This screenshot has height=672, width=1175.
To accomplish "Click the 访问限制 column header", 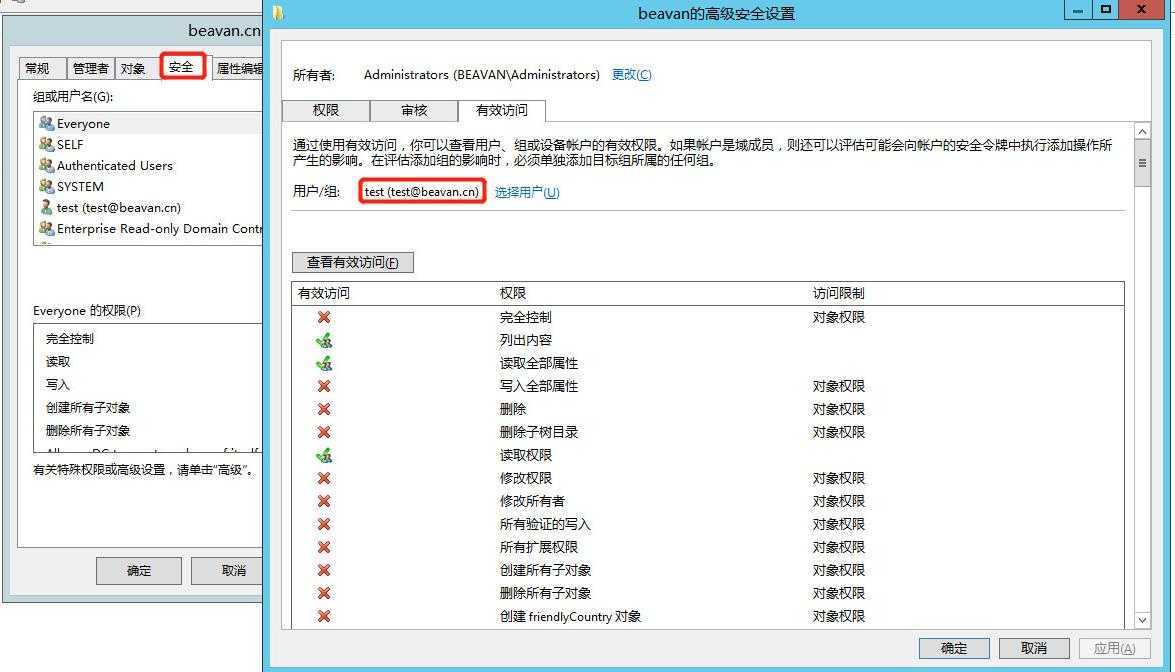I will pos(839,293).
